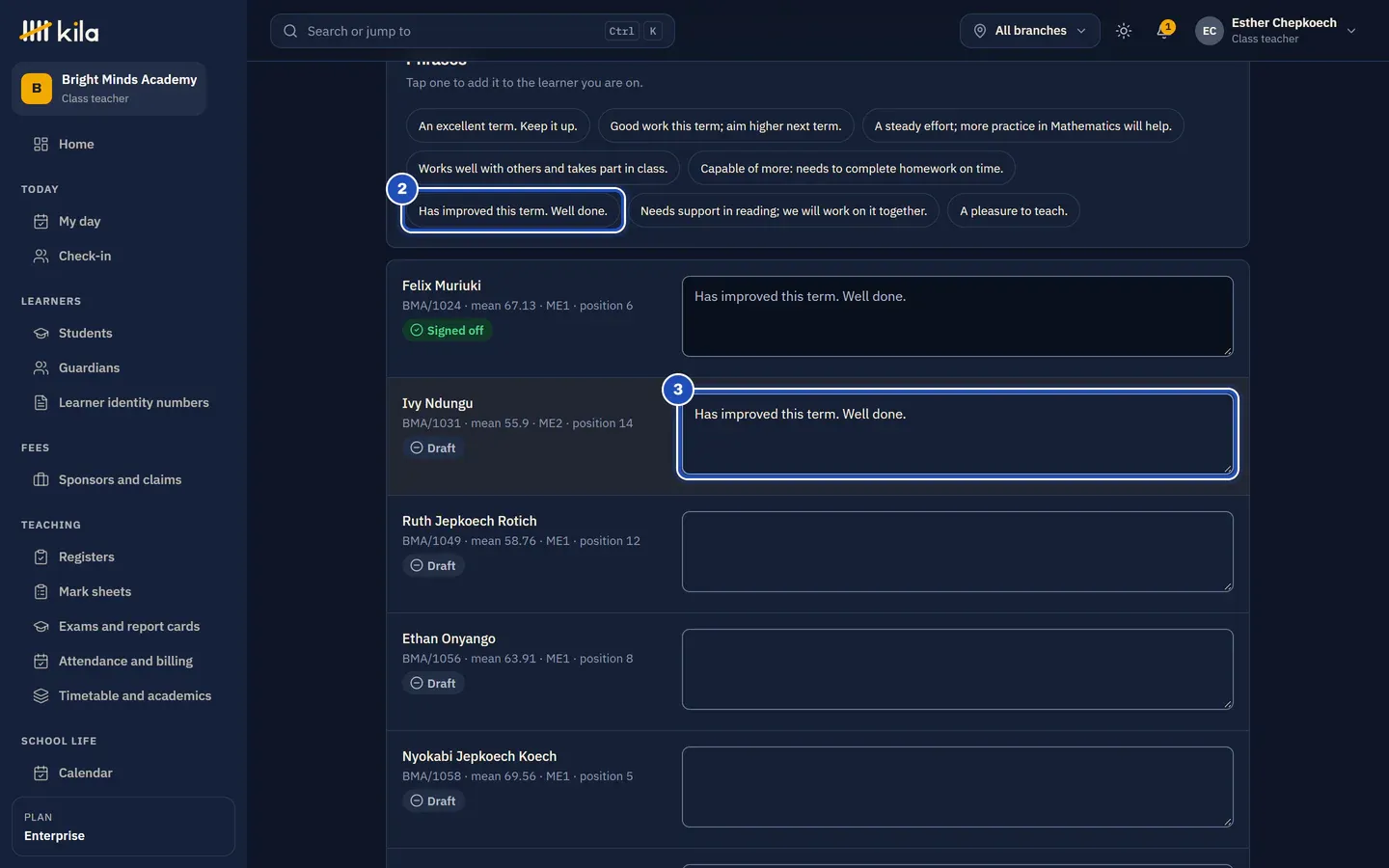Image resolution: width=1389 pixels, height=868 pixels.
Task: Insert 'Has improved this term. Well done.' phrase
Action: coord(513,211)
